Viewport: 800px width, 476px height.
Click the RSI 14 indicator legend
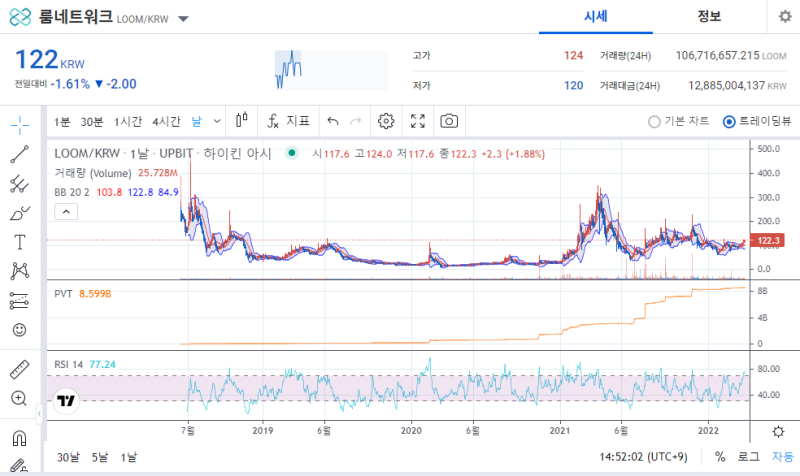click(68, 364)
